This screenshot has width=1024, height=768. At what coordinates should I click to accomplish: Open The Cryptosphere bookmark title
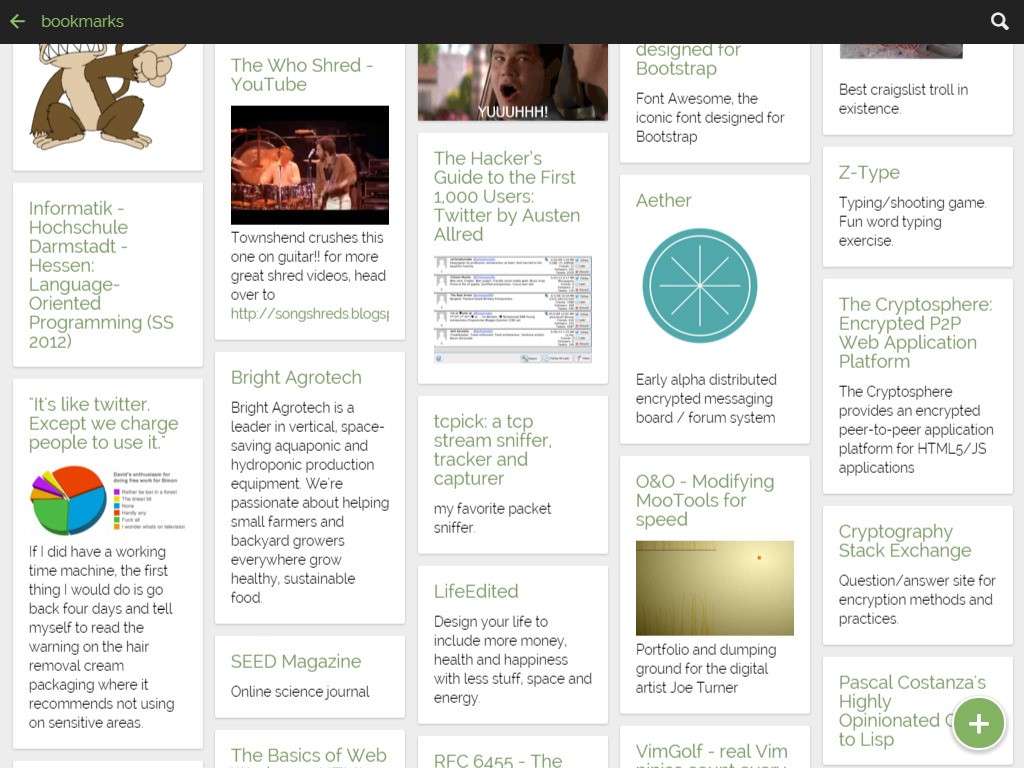coord(916,332)
